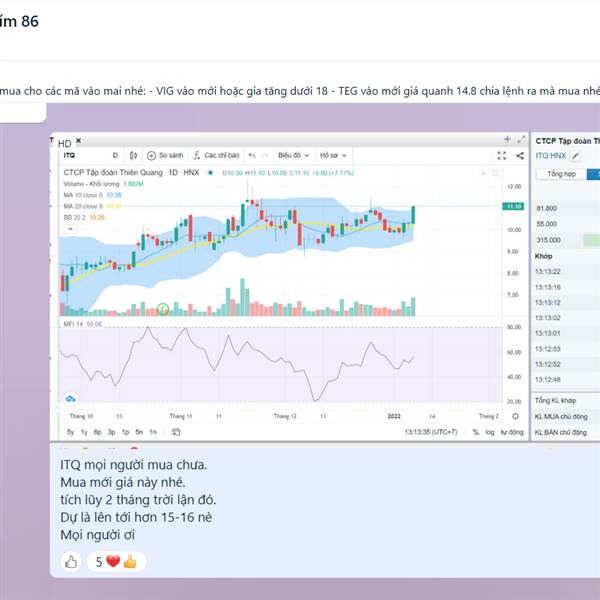Click the So sánh compare plus icon
The image size is (600, 600).
[152, 155]
